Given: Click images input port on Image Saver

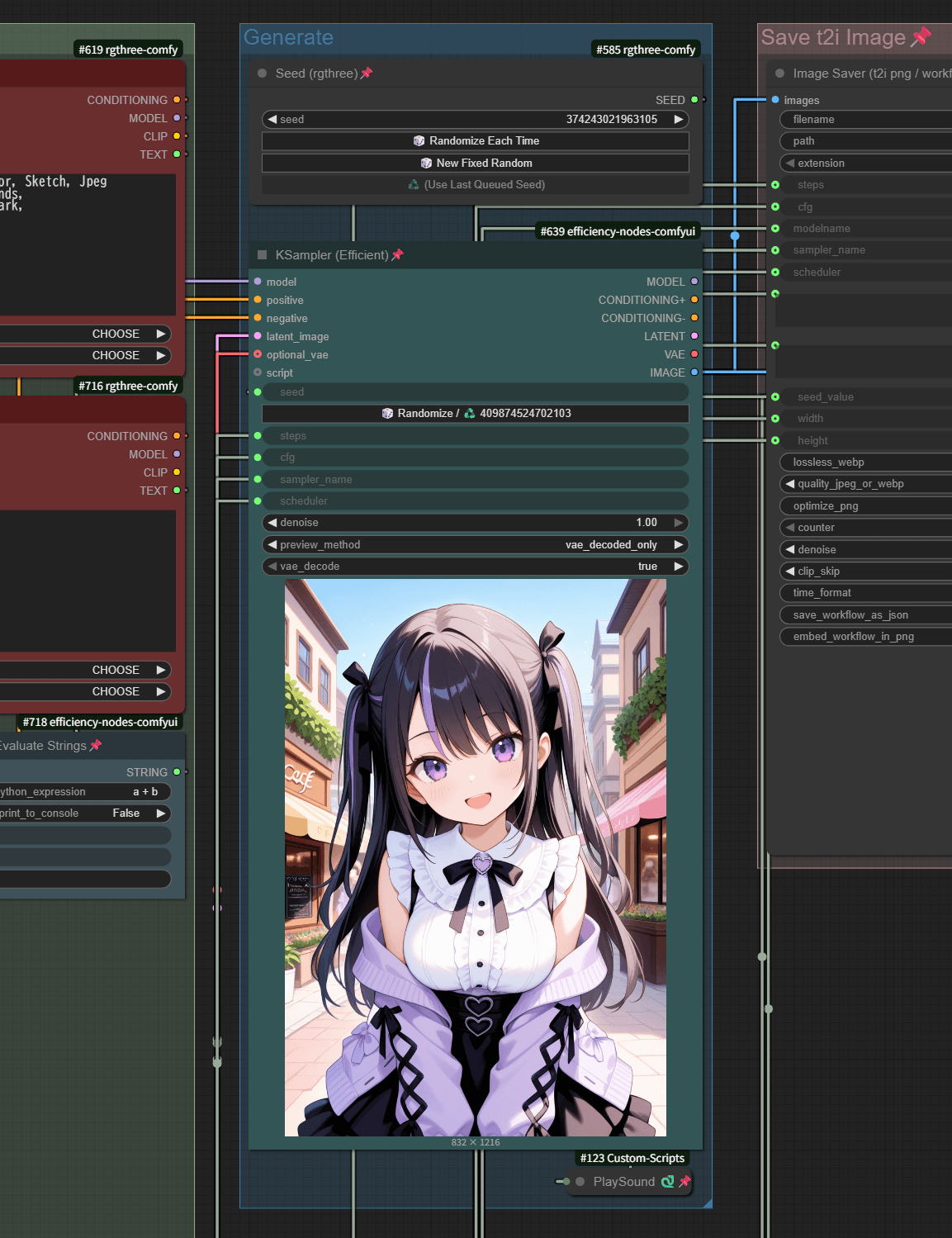Looking at the screenshot, I should point(775,100).
